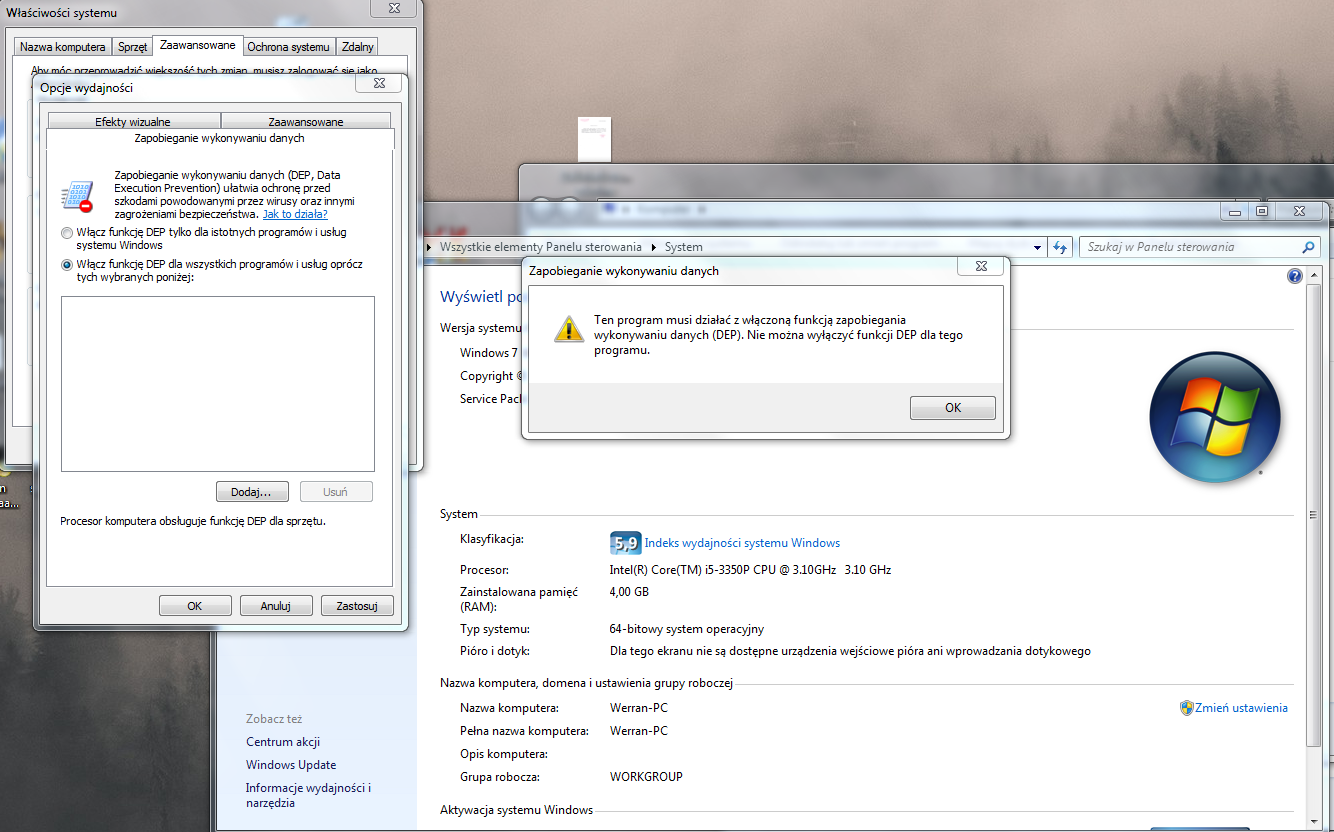Select DEP only for essential Windows programs

67,233
